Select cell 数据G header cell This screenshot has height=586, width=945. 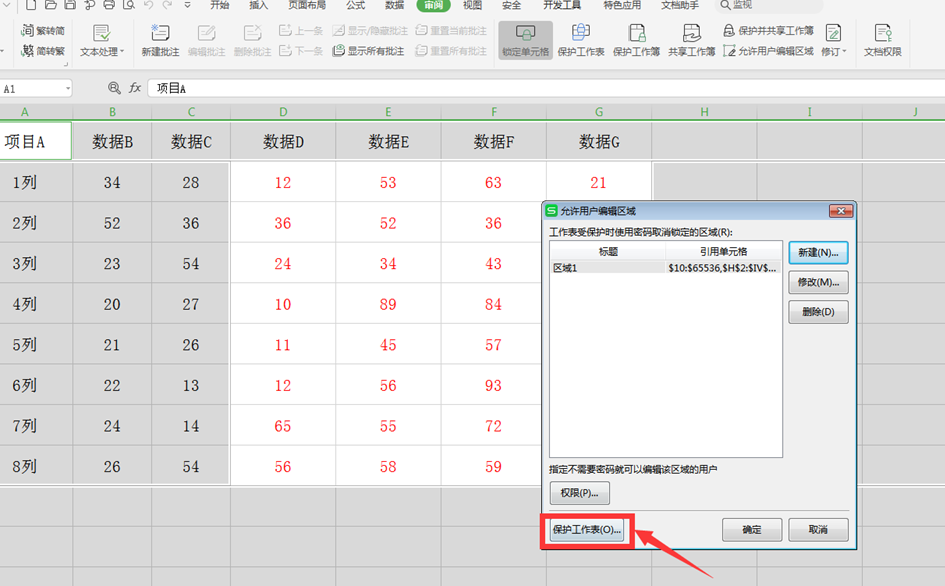[599, 142]
